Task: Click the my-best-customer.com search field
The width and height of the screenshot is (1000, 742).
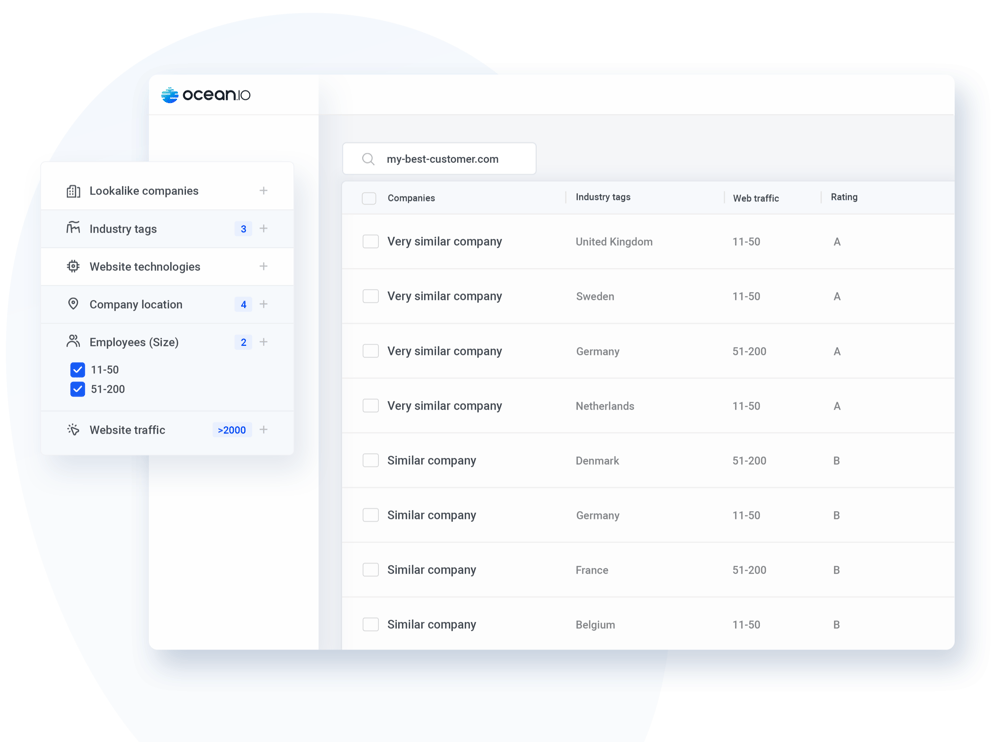Action: tap(439, 159)
